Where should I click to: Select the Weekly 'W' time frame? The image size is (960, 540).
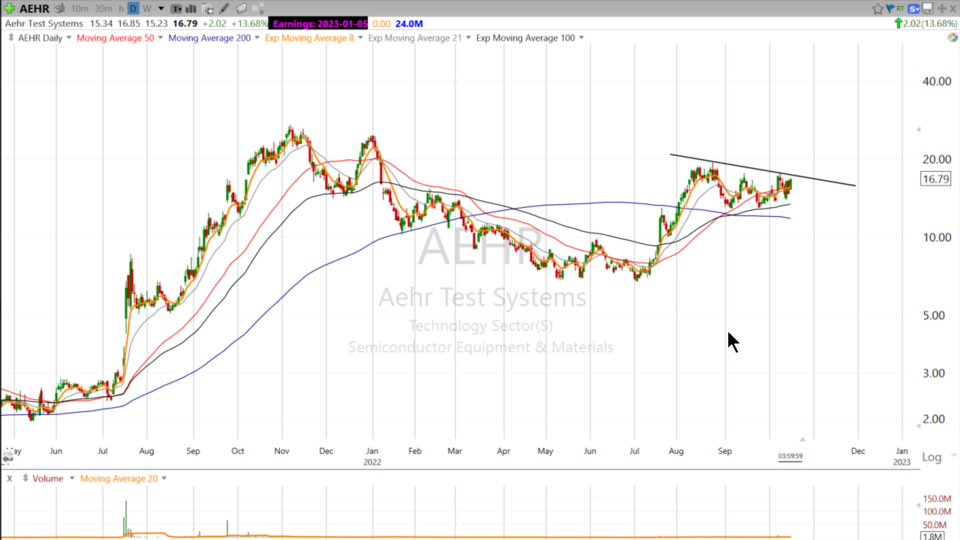tap(147, 9)
